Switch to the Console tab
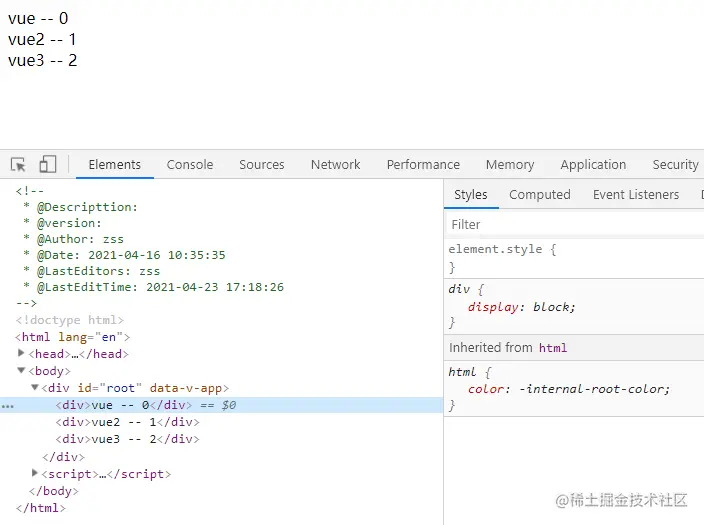704x525 pixels. (x=190, y=165)
